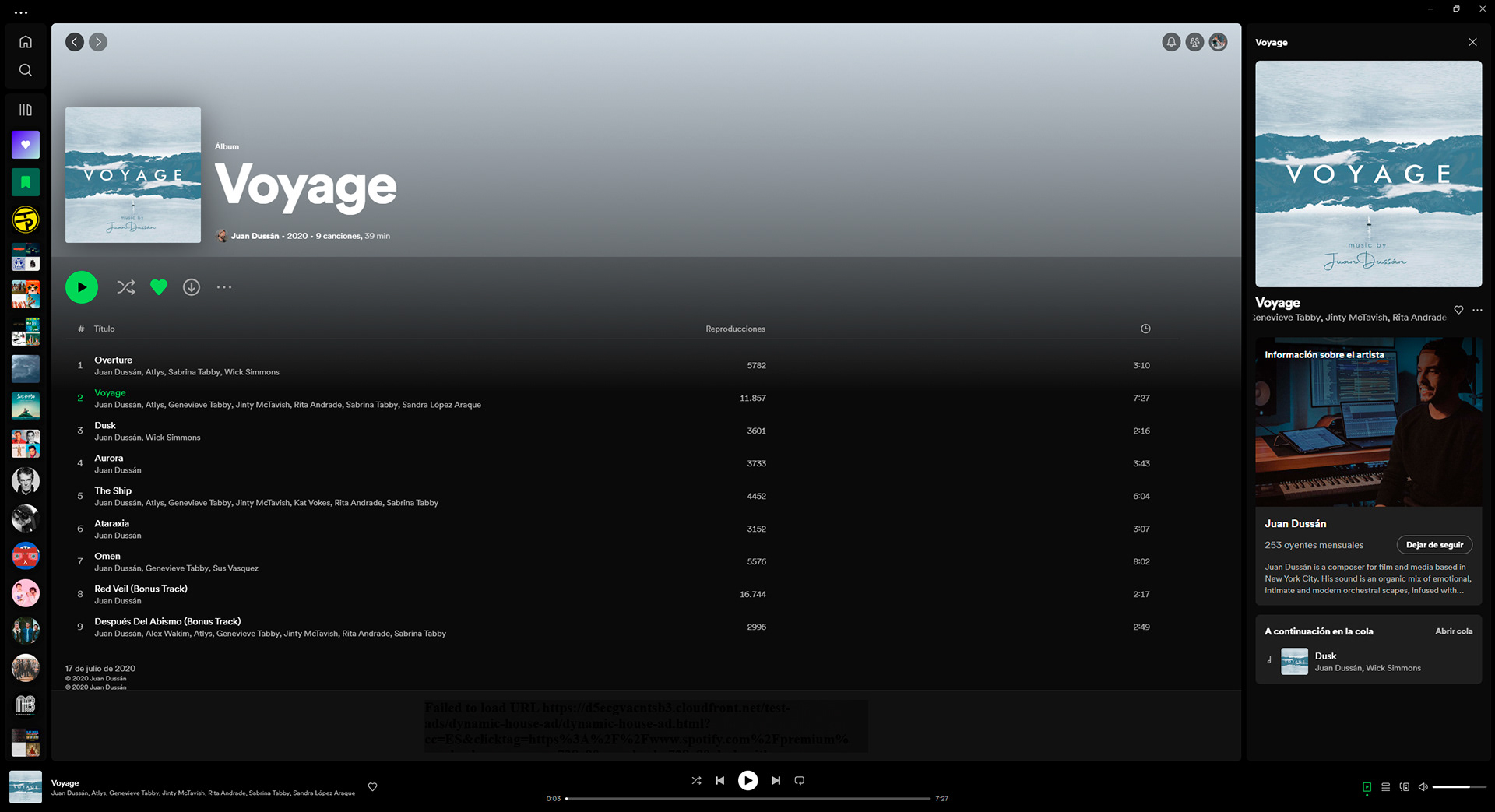Open Your Library icon
The height and width of the screenshot is (812, 1495).
pos(26,110)
